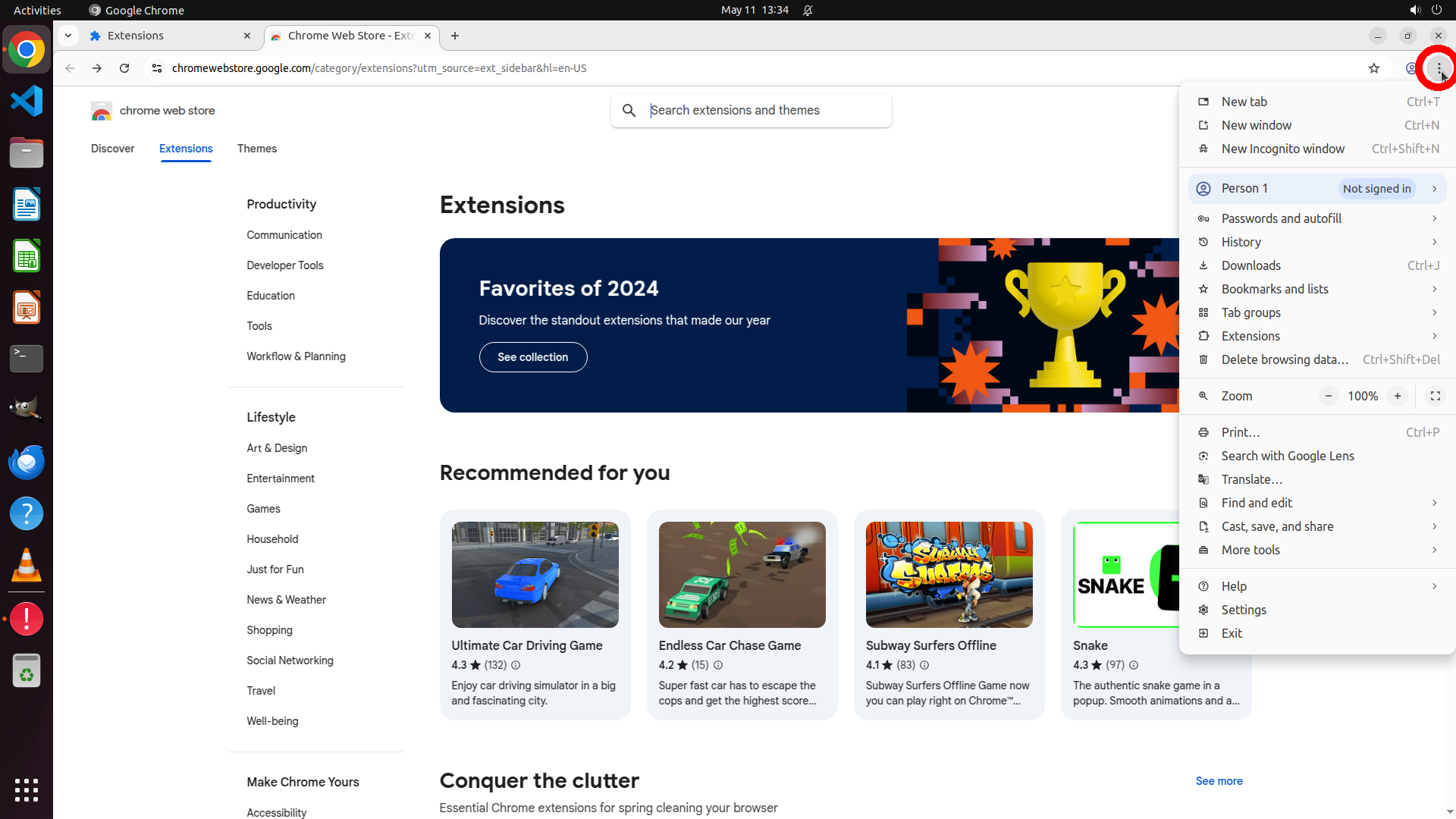1456x819 pixels.
Task: Open Visual Studio Code from the dock
Action: tap(27, 101)
